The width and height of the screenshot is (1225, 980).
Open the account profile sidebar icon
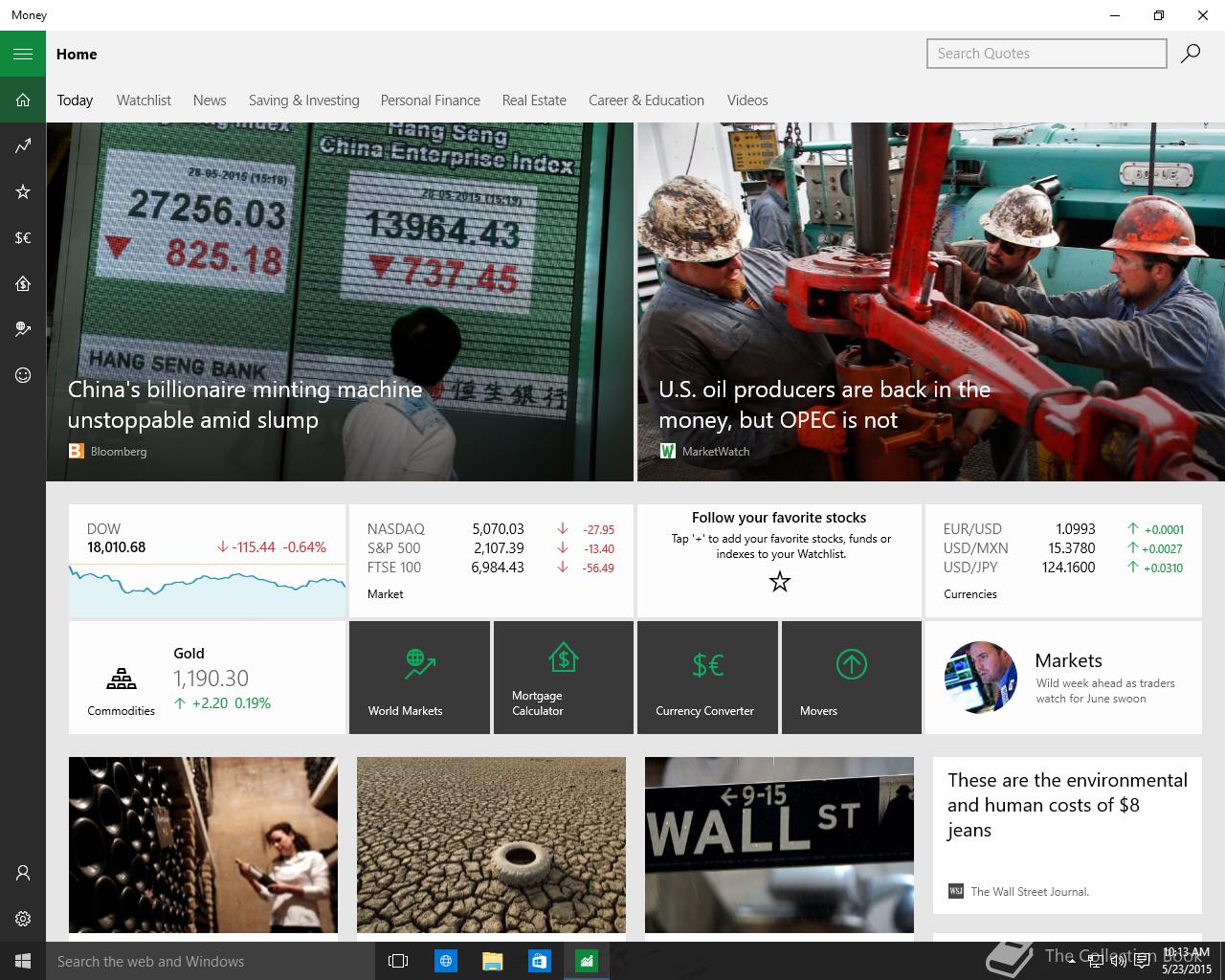click(x=23, y=873)
